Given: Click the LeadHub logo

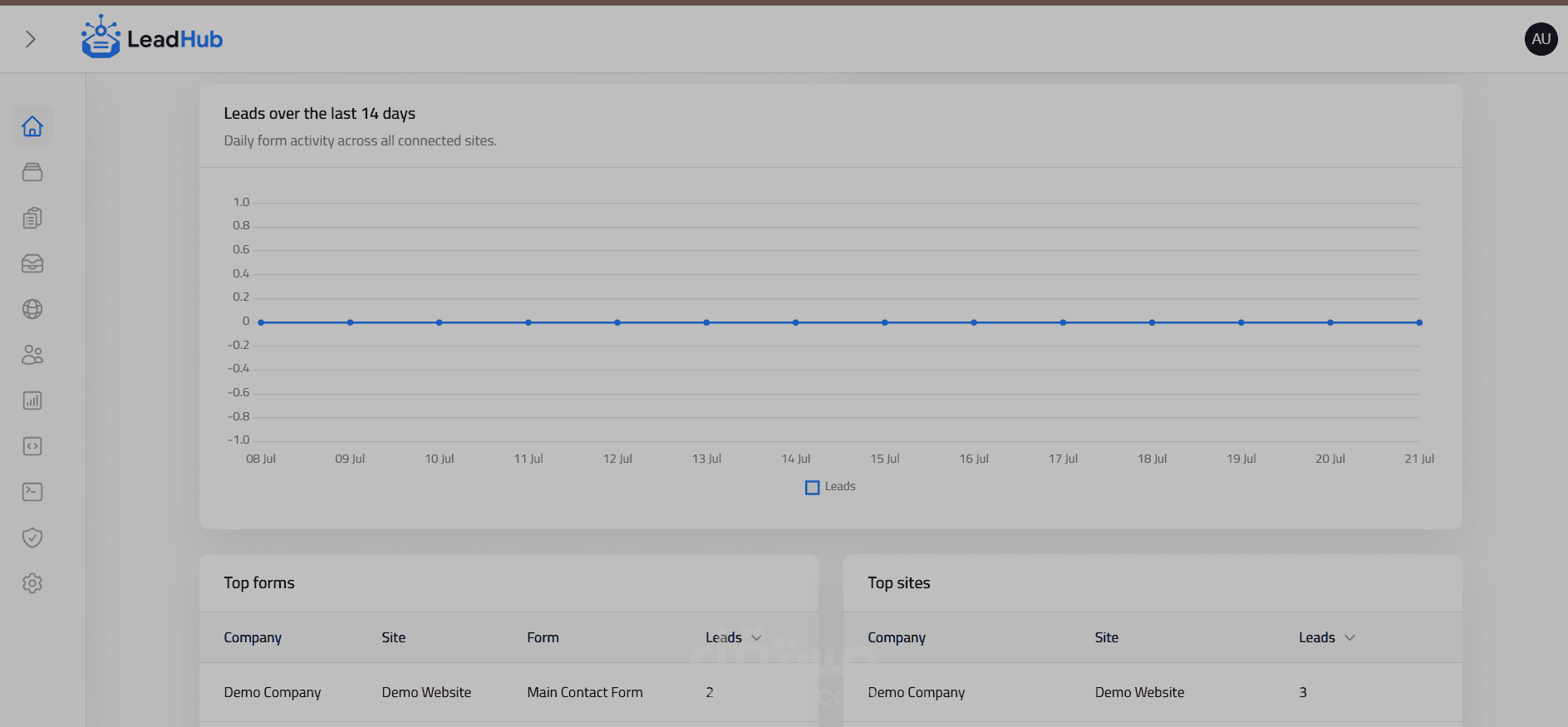Looking at the screenshot, I should click(152, 37).
